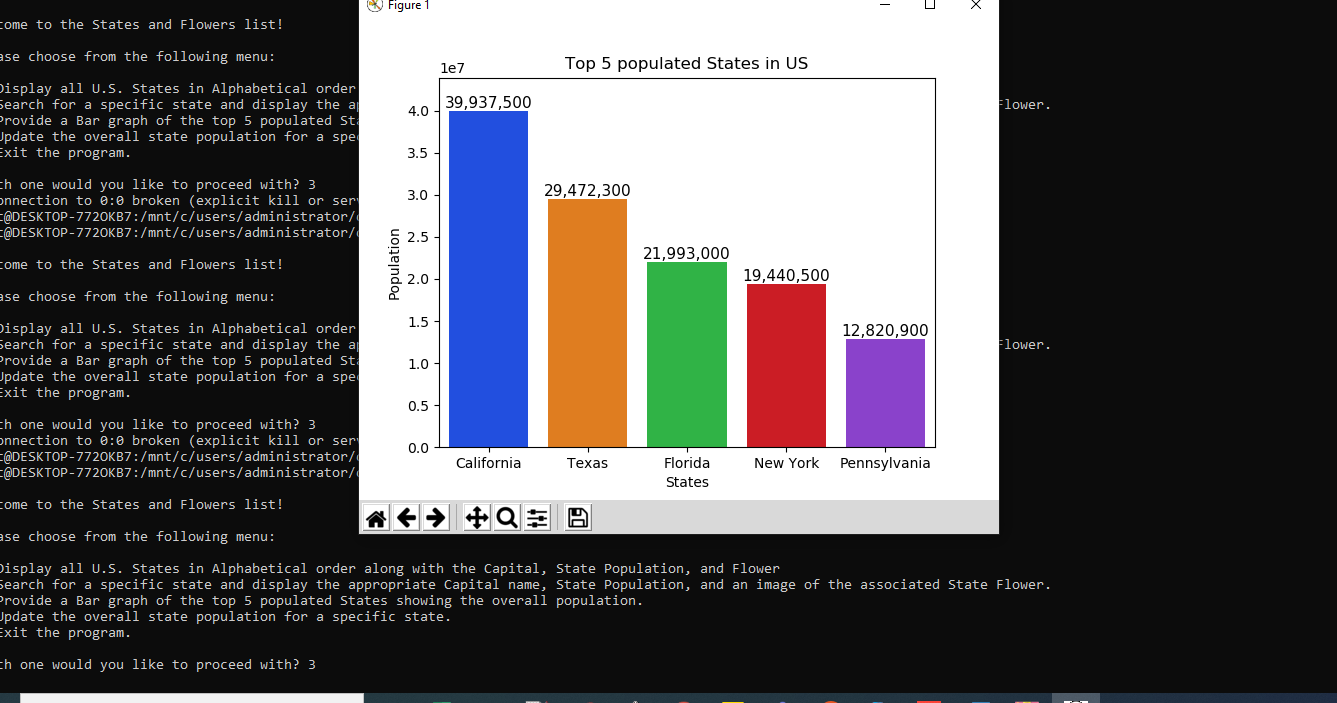This screenshot has width=1337, height=703.
Task: Click the green Florida bar
Action: 687,355
